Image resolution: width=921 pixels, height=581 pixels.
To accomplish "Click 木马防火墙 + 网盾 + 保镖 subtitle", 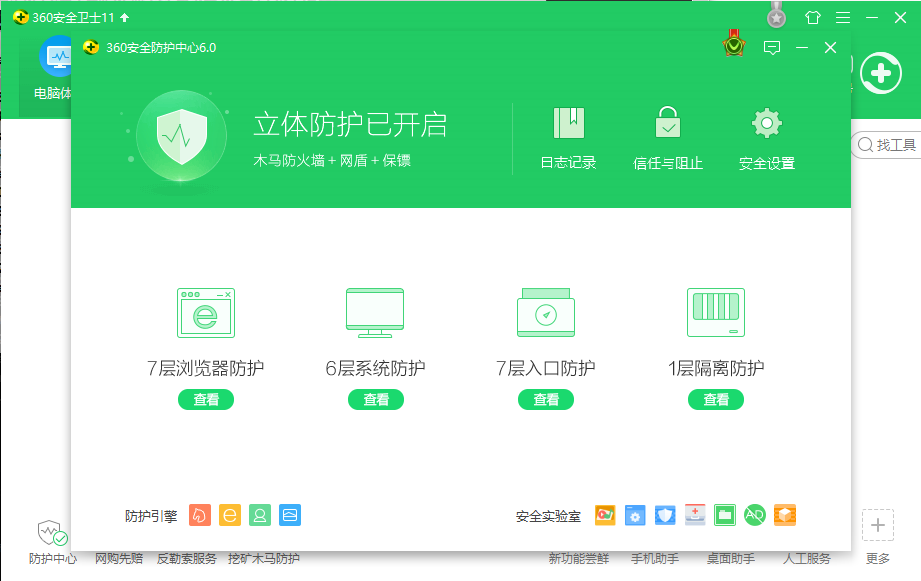I will (x=332, y=160).
